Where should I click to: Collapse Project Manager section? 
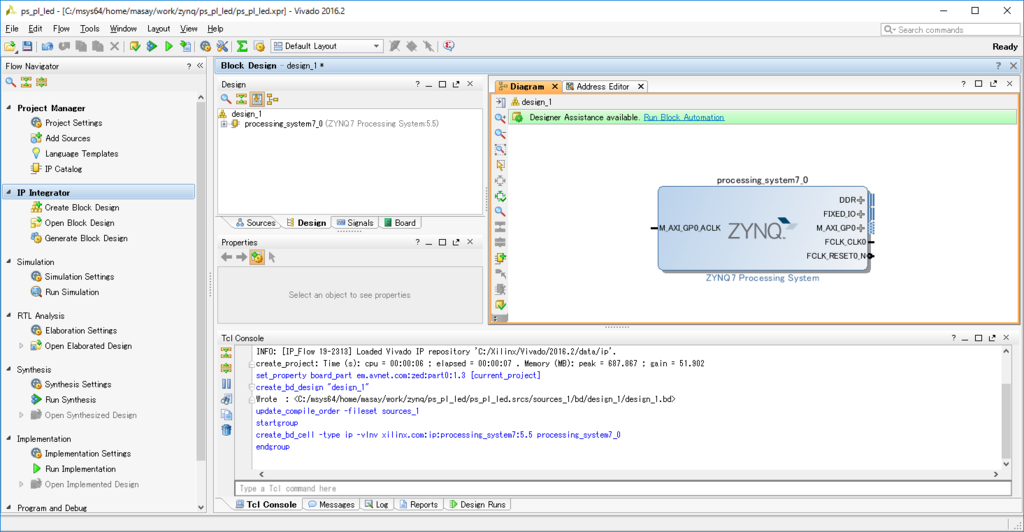click(8, 108)
